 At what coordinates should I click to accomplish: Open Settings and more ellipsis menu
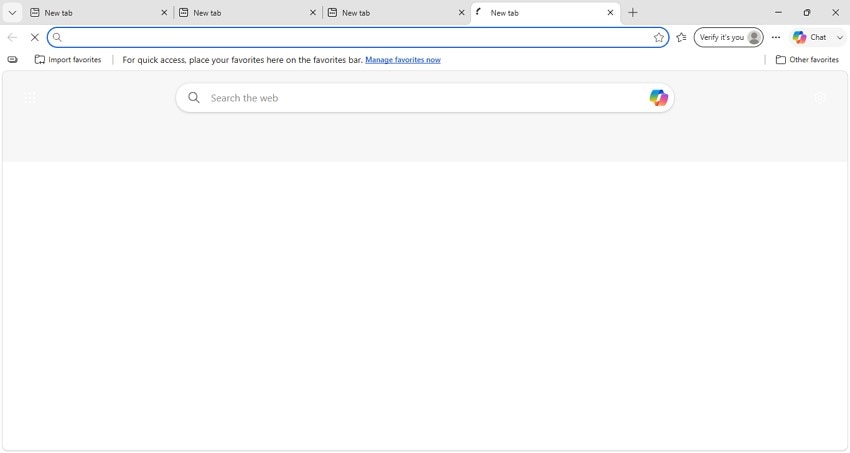click(776, 37)
